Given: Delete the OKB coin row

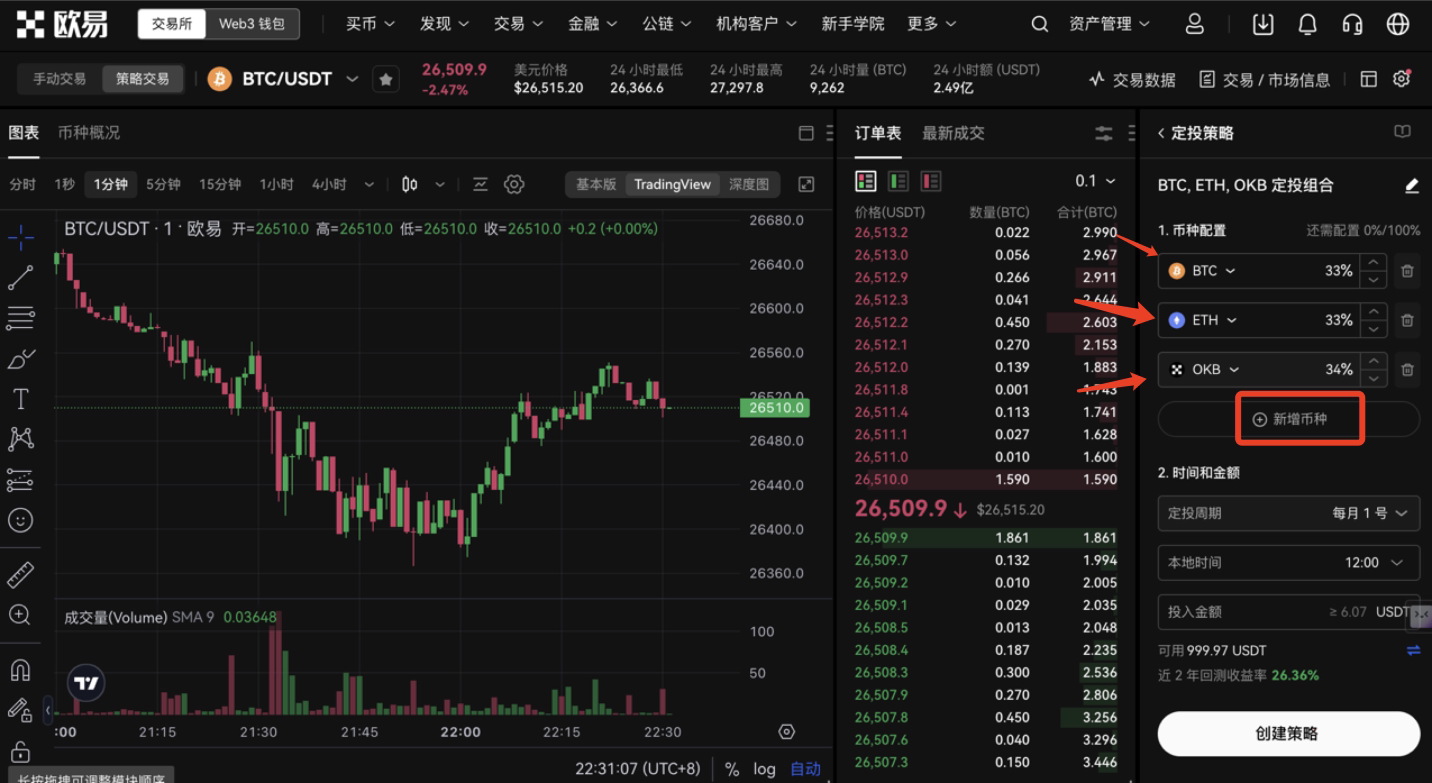Looking at the screenshot, I should coord(1407,370).
